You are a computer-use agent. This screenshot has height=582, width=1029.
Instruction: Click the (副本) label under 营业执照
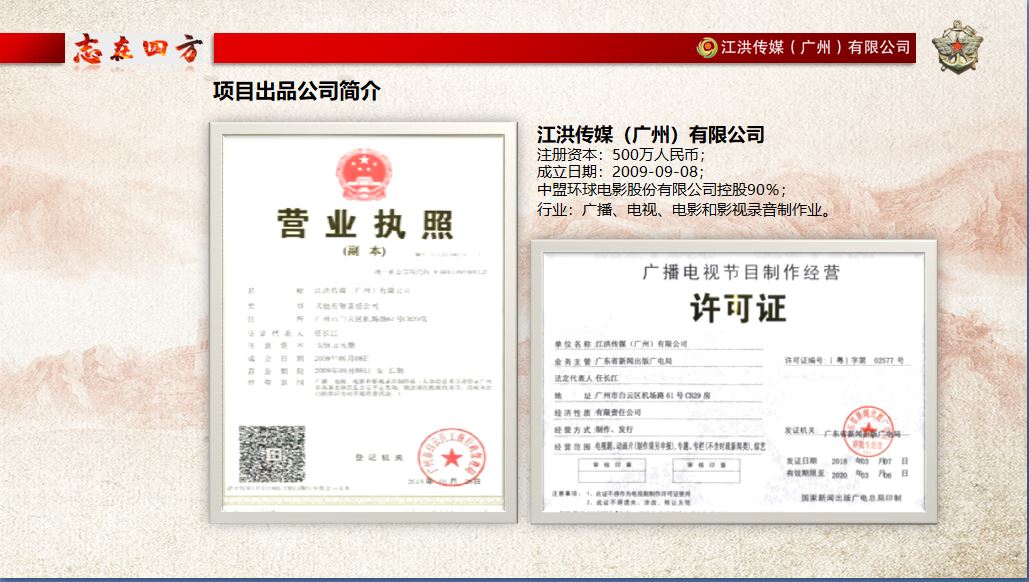[365, 251]
